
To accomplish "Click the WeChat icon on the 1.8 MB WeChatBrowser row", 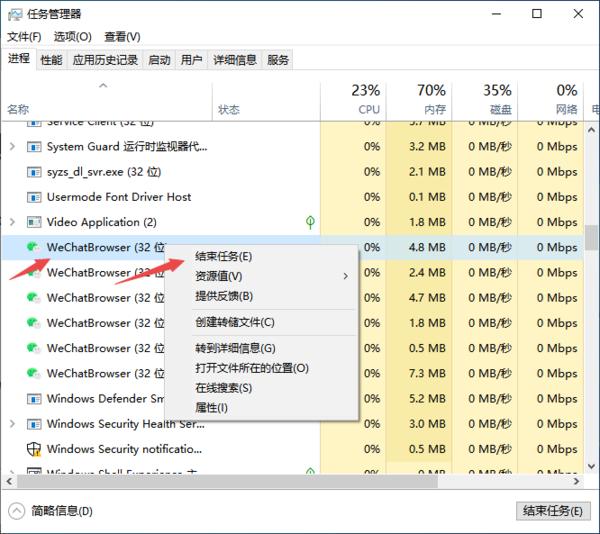I will pos(34,323).
